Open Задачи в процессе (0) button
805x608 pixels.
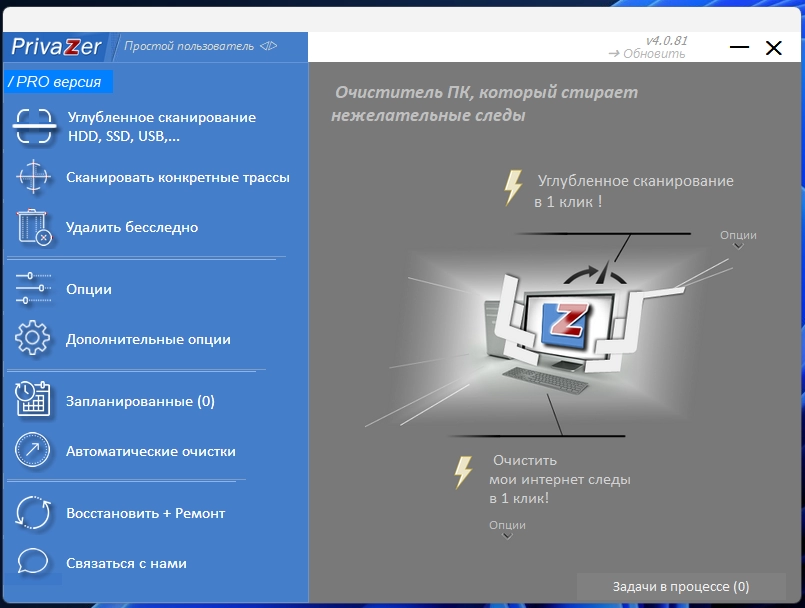coord(681,586)
